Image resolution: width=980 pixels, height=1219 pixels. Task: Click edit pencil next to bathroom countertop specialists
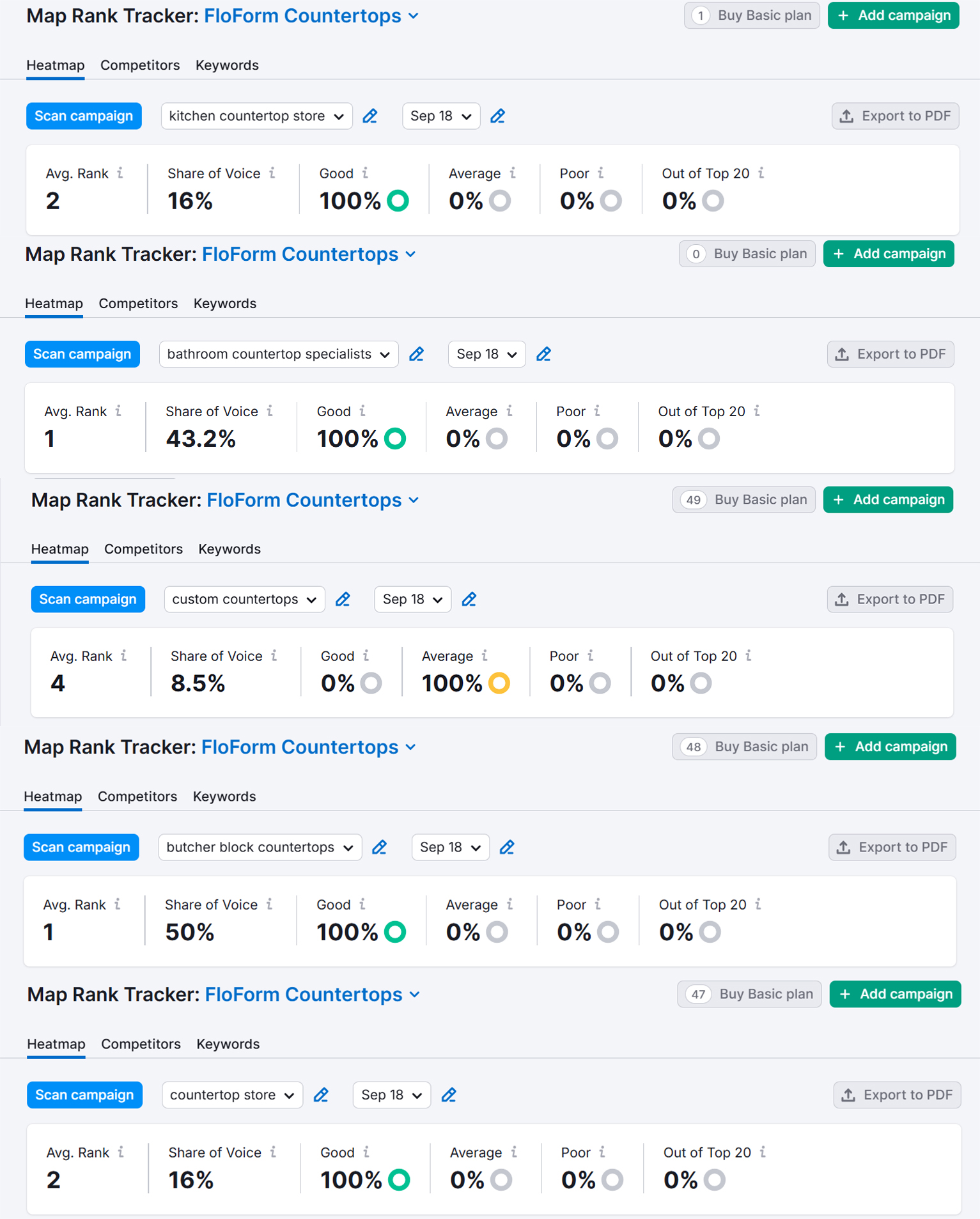[x=417, y=354]
